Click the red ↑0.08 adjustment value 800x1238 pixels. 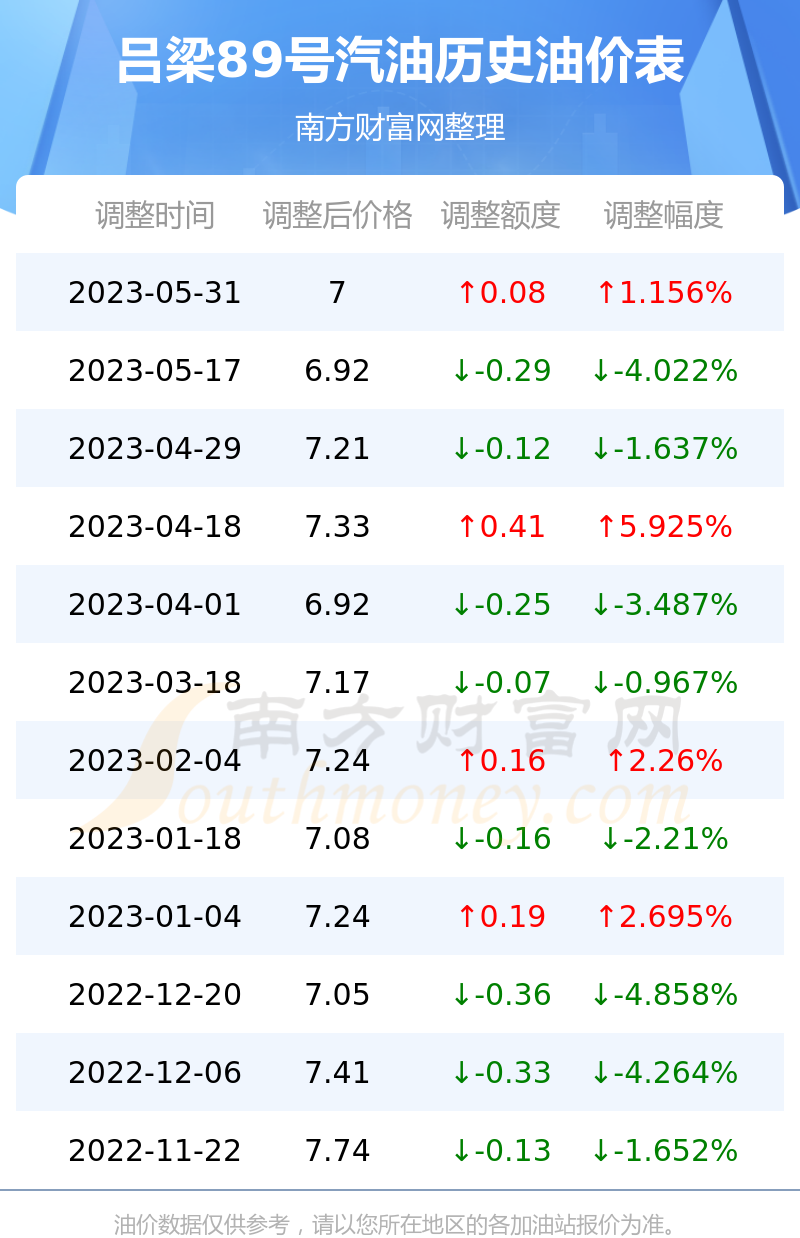point(501,293)
